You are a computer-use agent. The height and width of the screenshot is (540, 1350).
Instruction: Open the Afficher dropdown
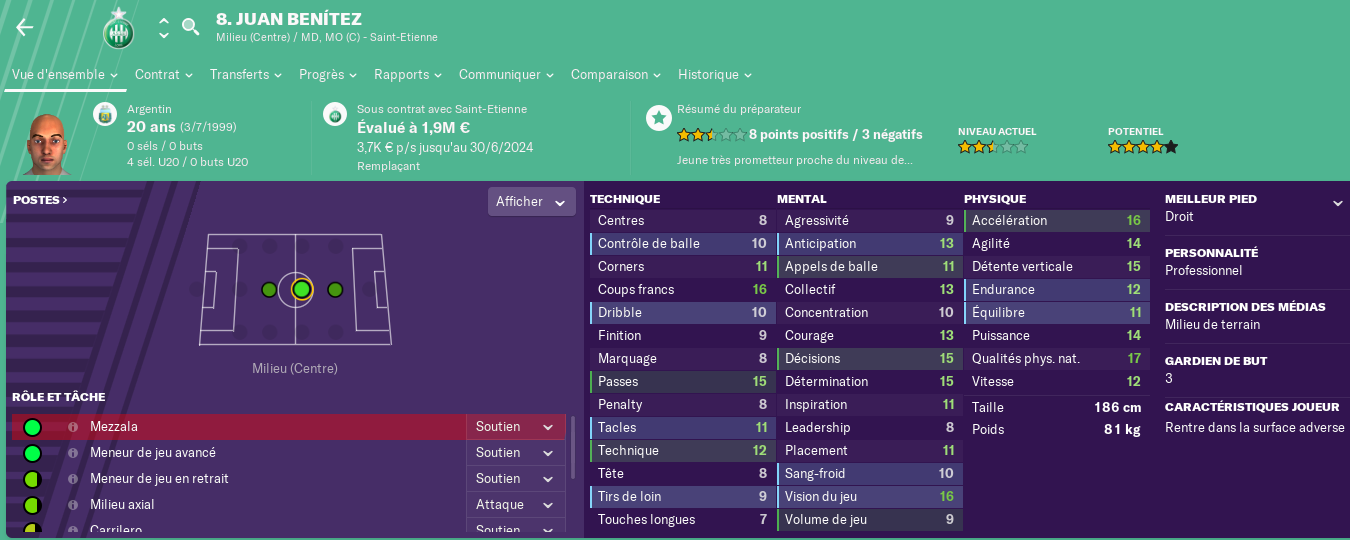click(532, 202)
